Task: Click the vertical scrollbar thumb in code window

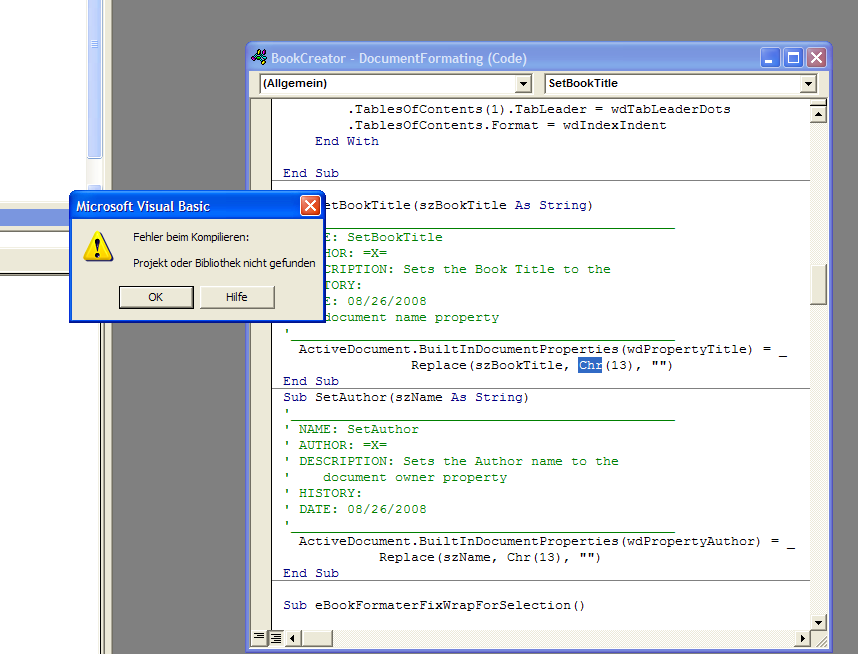Action: [x=818, y=285]
